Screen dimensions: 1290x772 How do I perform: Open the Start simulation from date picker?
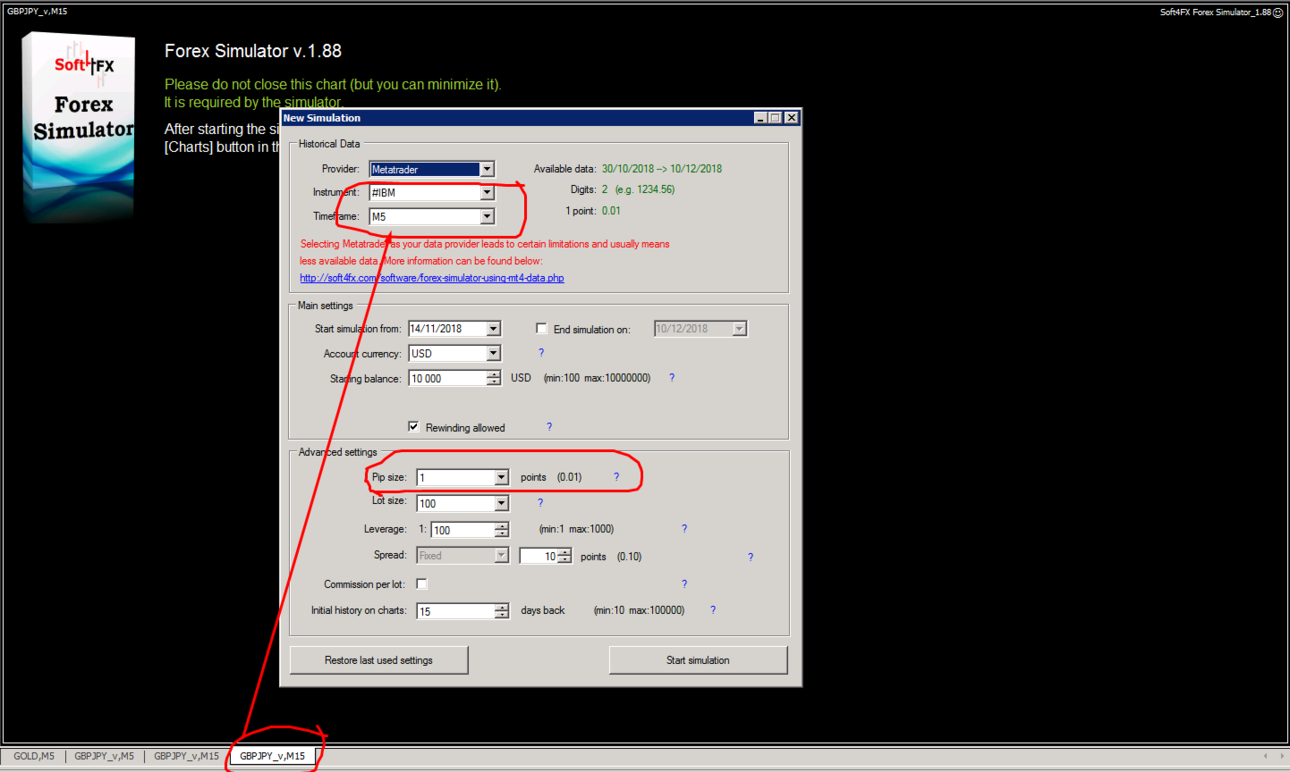tap(493, 329)
